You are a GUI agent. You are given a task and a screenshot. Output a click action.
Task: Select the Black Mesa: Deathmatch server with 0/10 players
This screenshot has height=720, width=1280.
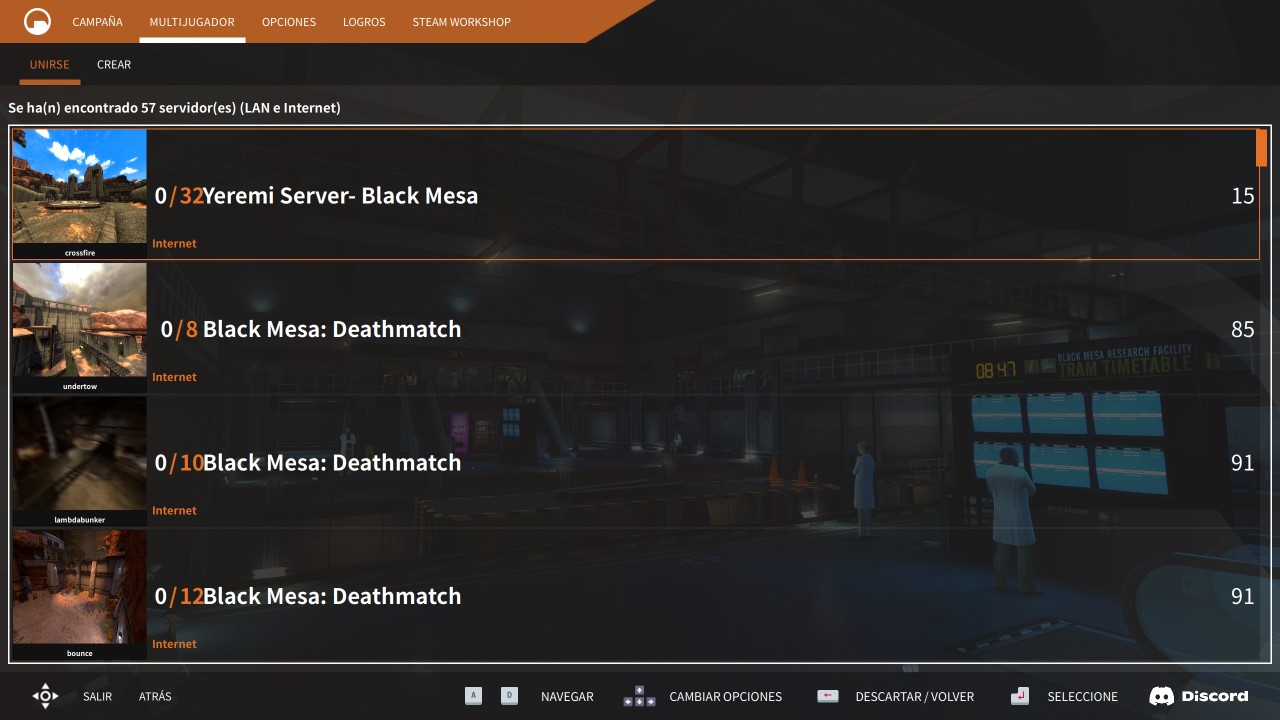(636, 461)
